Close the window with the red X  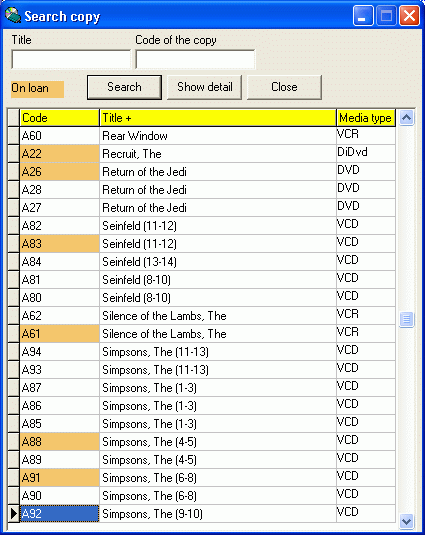(x=409, y=16)
